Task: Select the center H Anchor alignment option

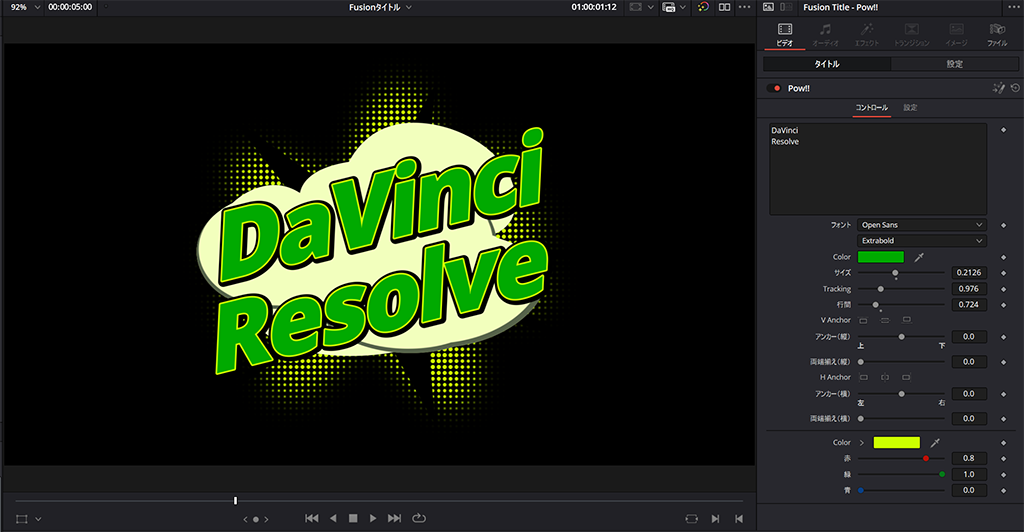Action: (885, 377)
